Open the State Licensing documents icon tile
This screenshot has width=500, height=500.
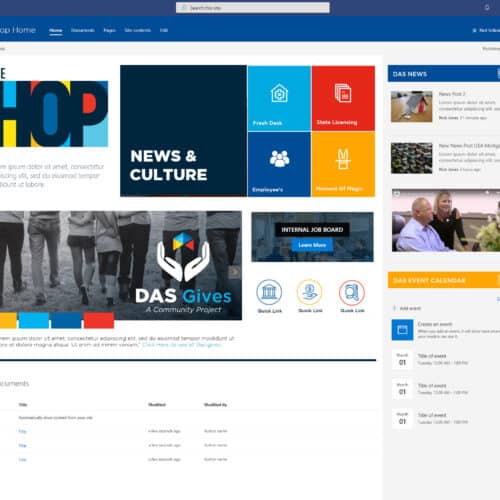pyautogui.click(x=343, y=98)
